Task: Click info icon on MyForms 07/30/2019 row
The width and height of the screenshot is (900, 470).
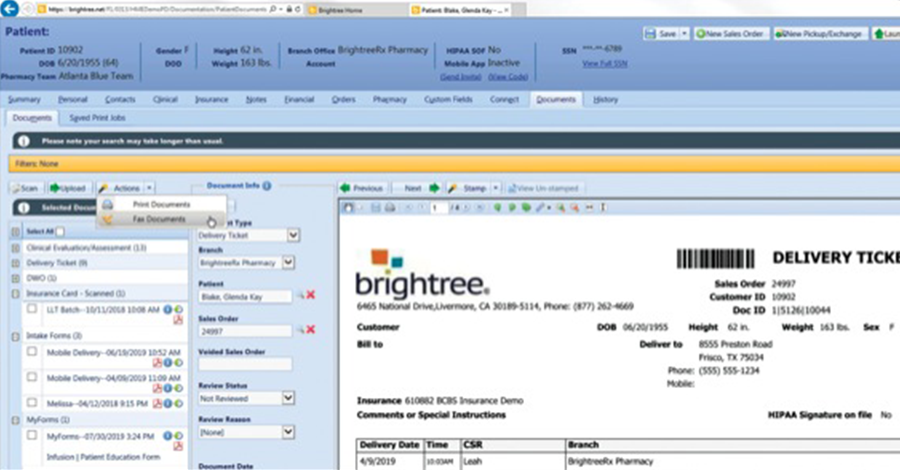Action: point(168,436)
